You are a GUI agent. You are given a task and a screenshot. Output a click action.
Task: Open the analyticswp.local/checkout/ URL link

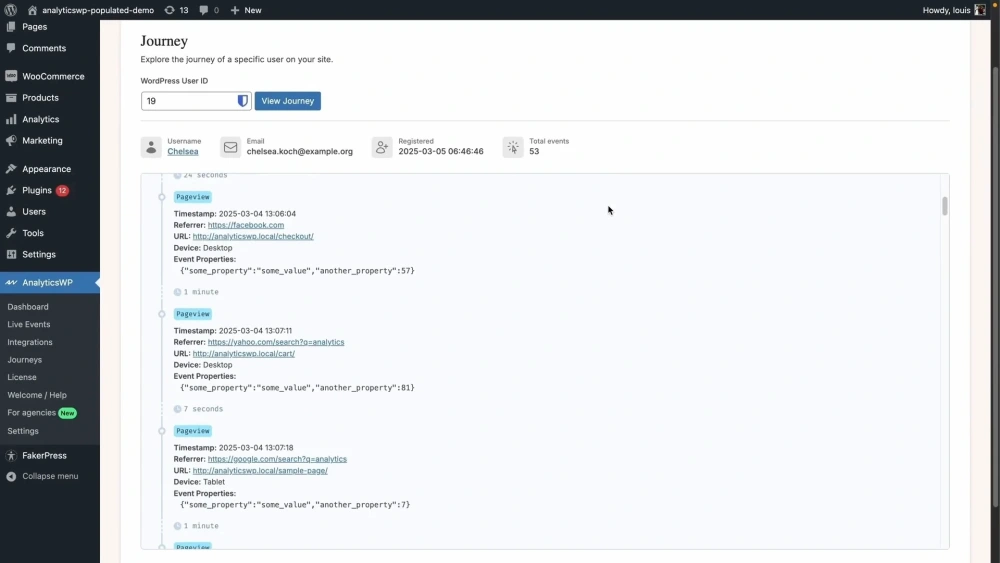(x=253, y=237)
